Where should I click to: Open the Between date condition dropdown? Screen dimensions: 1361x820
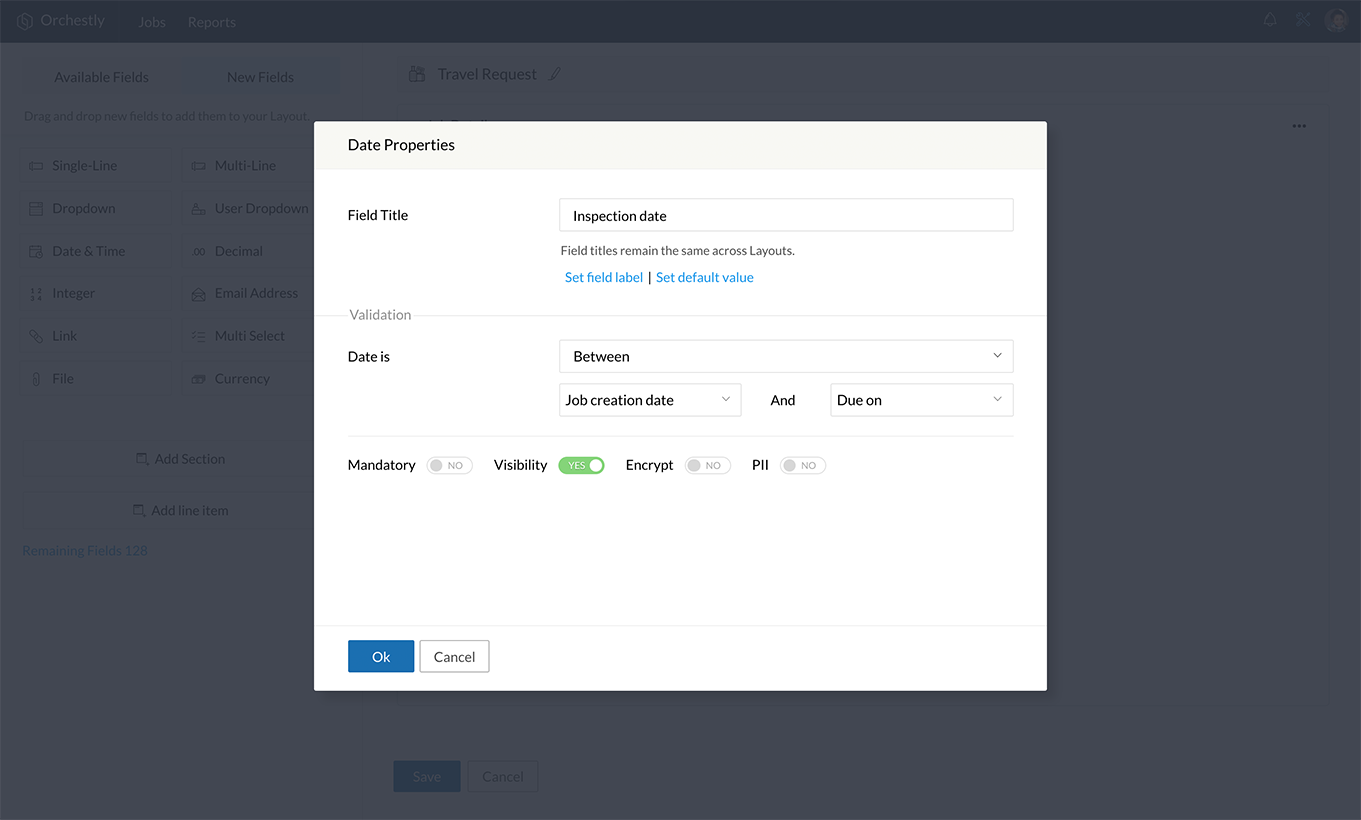point(786,356)
